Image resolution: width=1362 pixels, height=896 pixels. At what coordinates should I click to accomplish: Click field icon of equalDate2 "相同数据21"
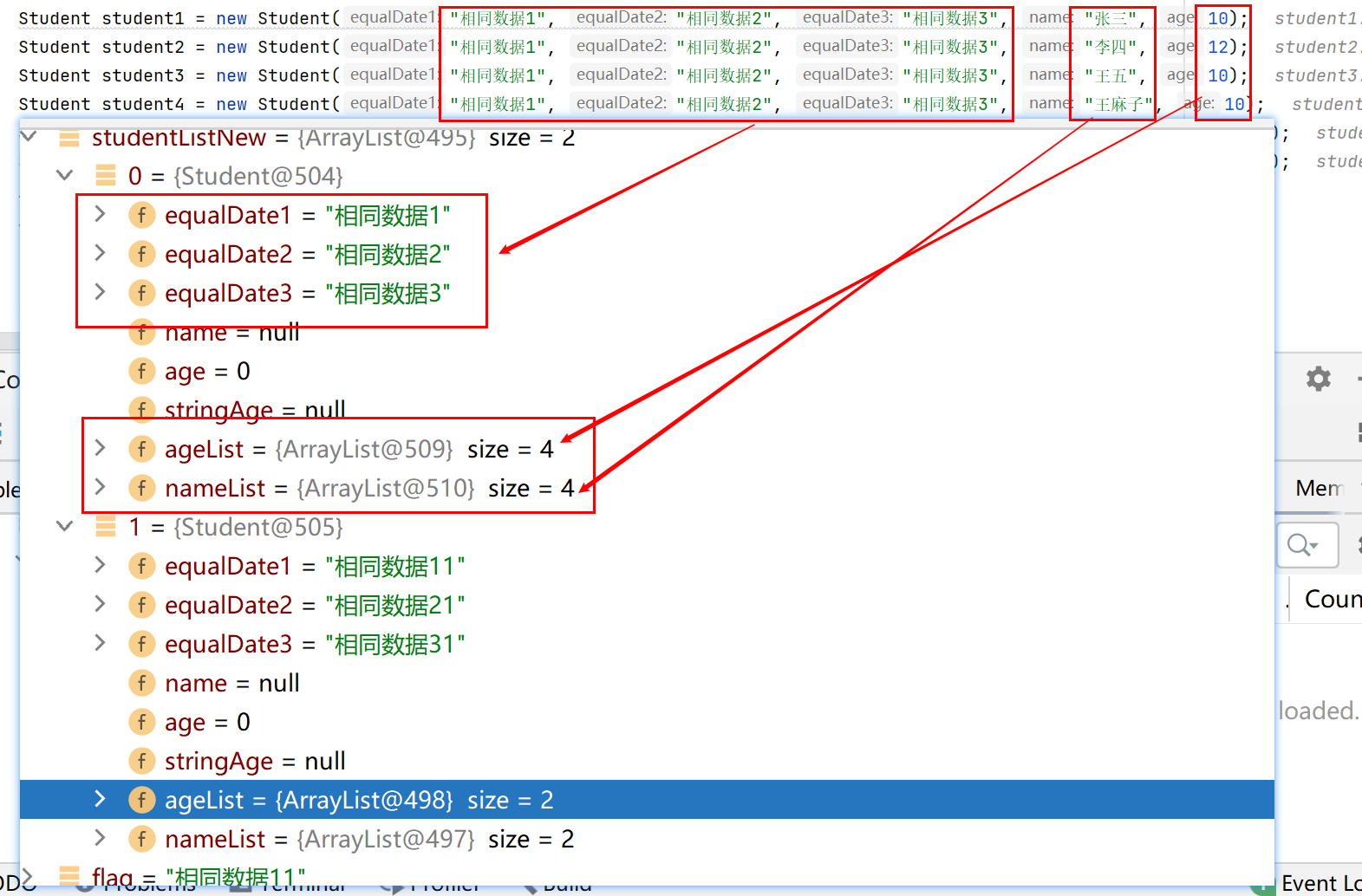point(141,605)
